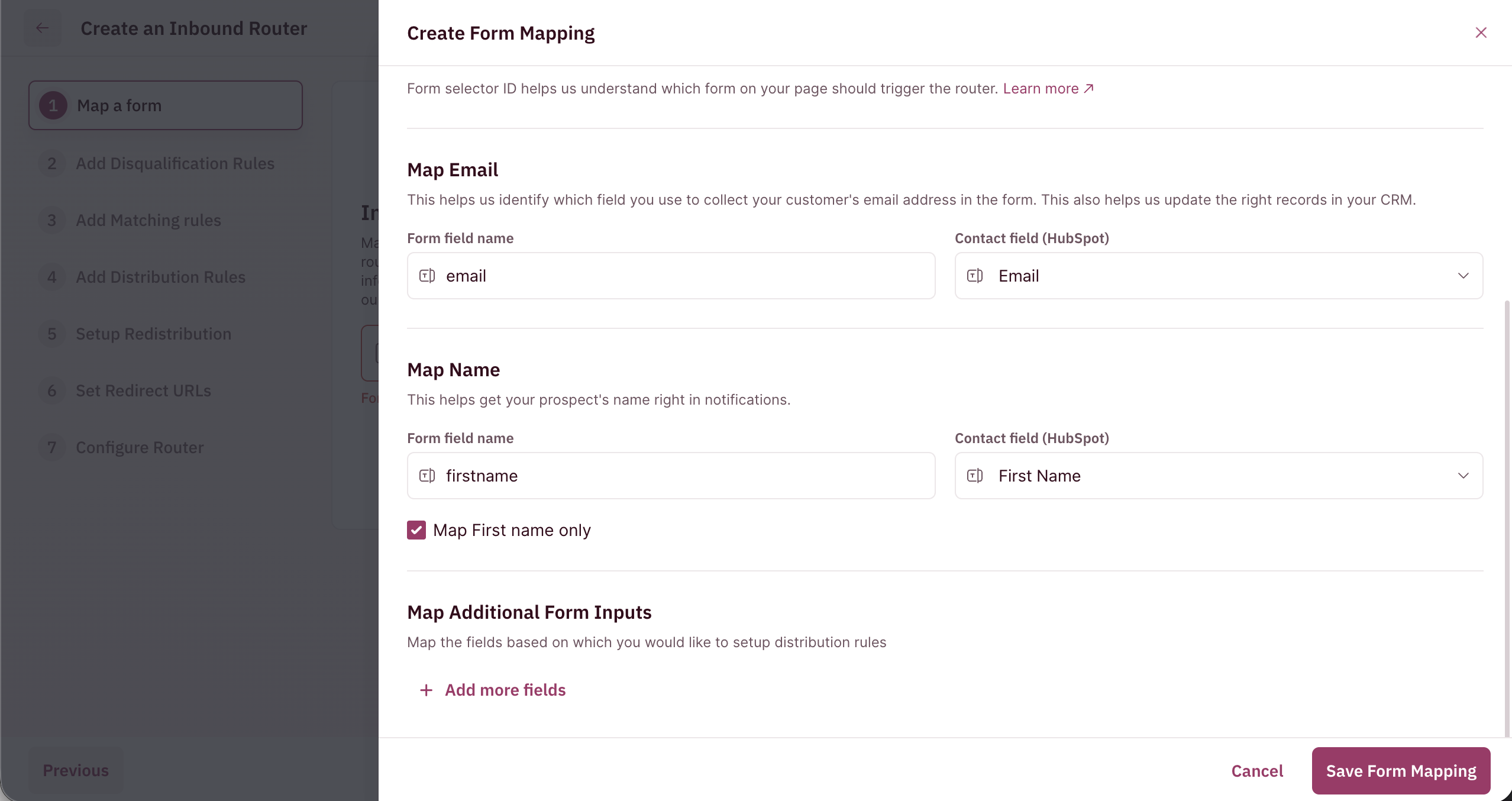Click the external link arrow after Learn more

click(1088, 88)
